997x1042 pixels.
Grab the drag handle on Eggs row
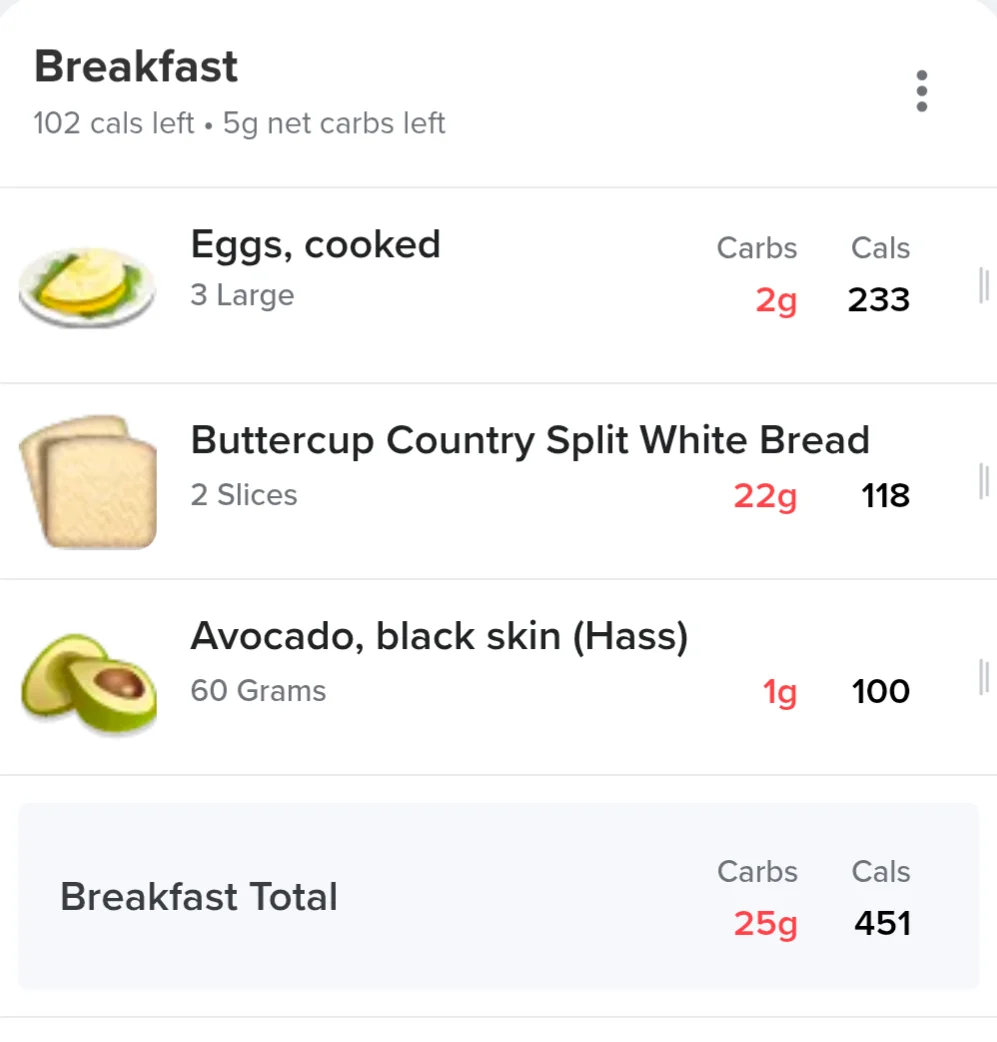(x=984, y=285)
